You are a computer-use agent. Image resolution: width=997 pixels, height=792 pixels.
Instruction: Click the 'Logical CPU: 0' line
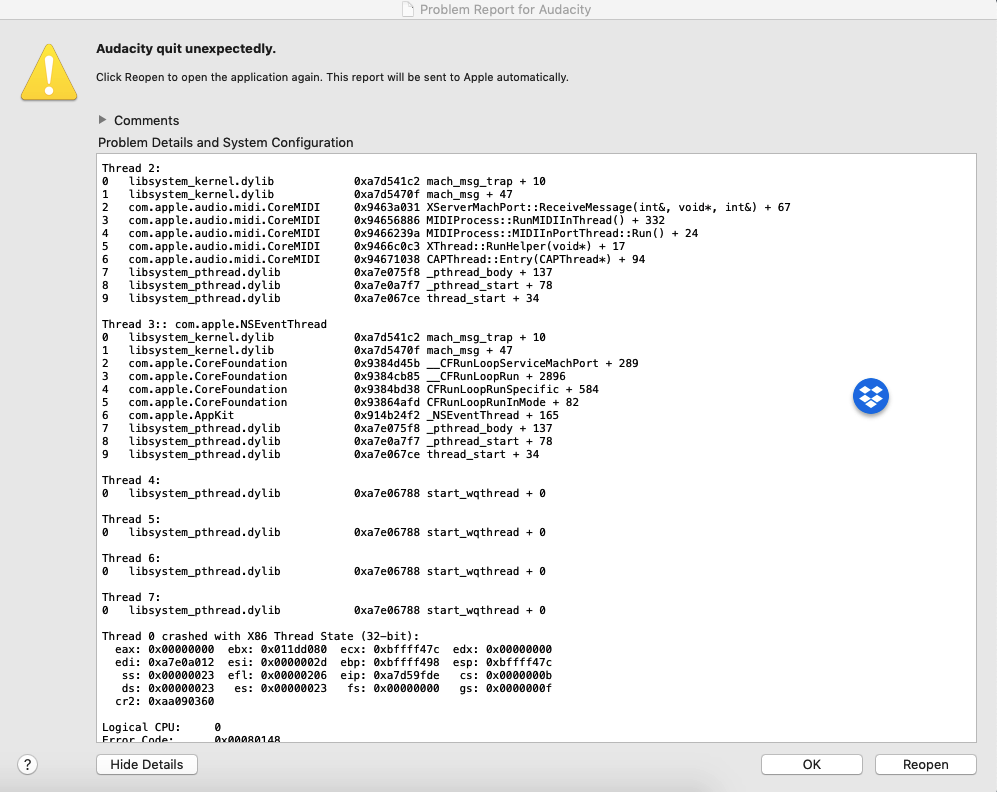pos(162,727)
